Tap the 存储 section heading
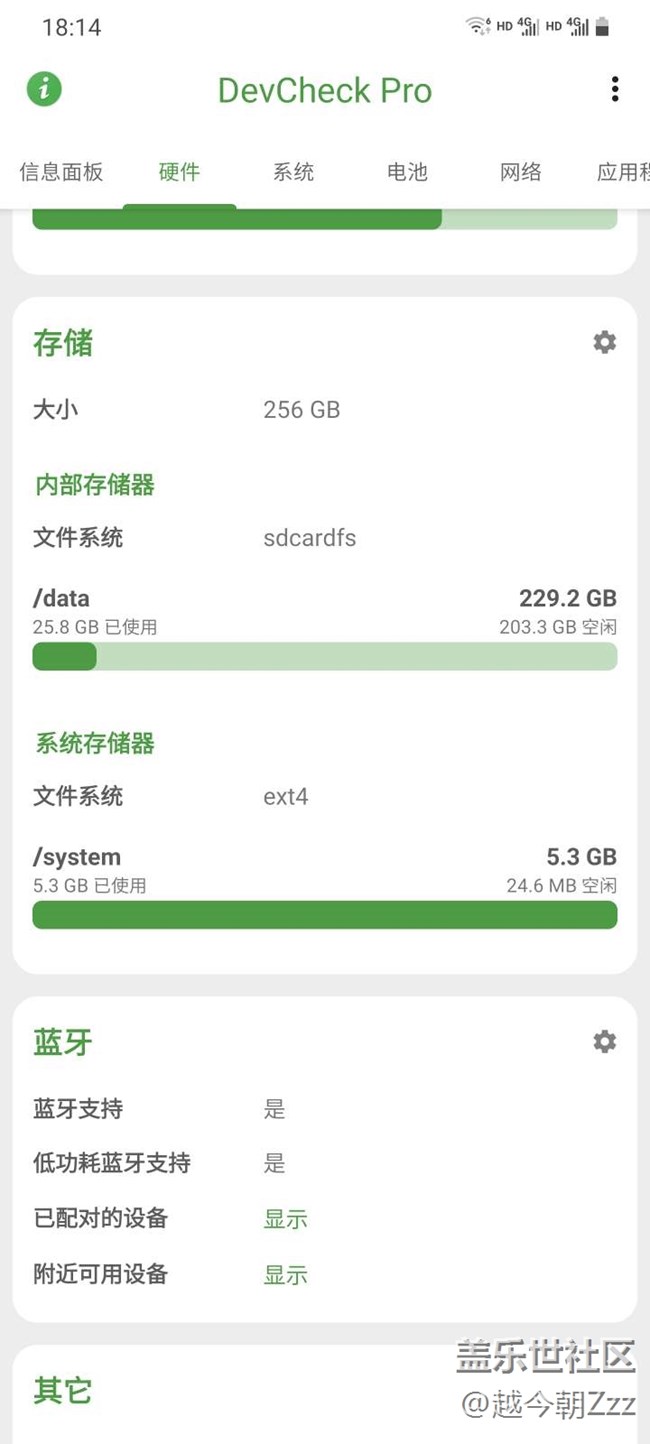The height and width of the screenshot is (1444, 650). pos(63,343)
